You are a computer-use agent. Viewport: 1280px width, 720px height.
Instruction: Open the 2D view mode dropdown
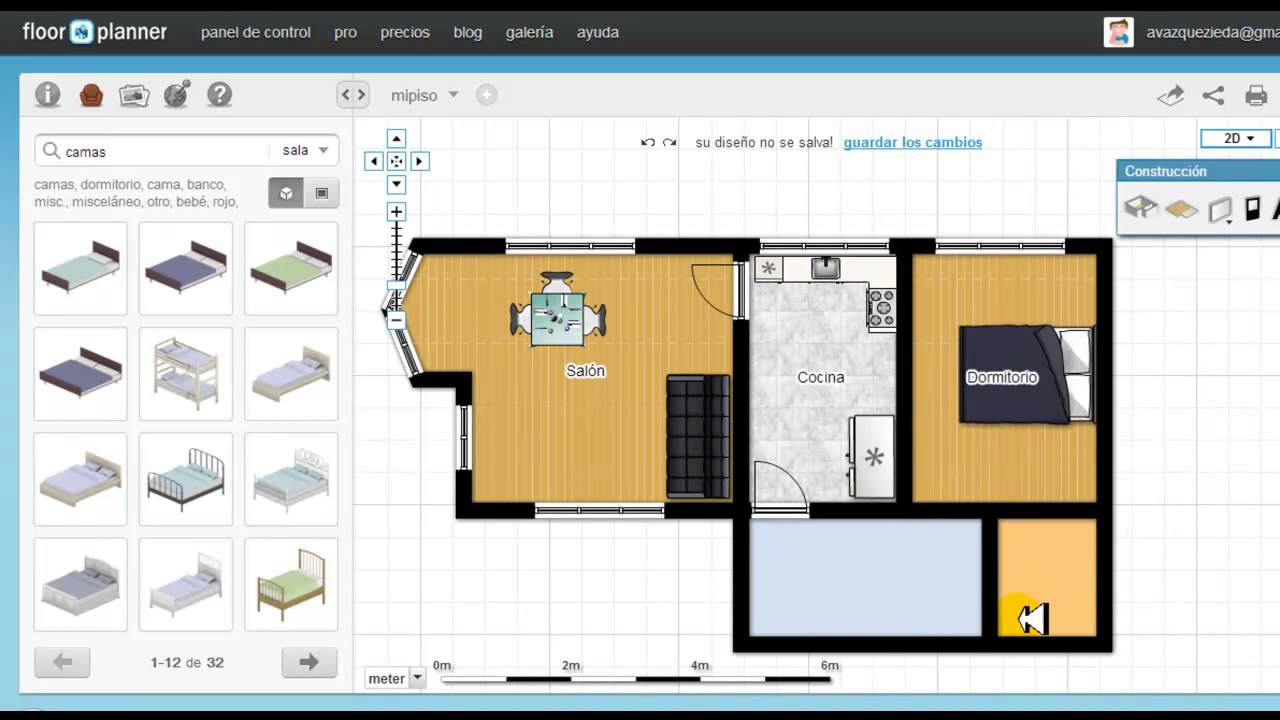pos(1235,138)
